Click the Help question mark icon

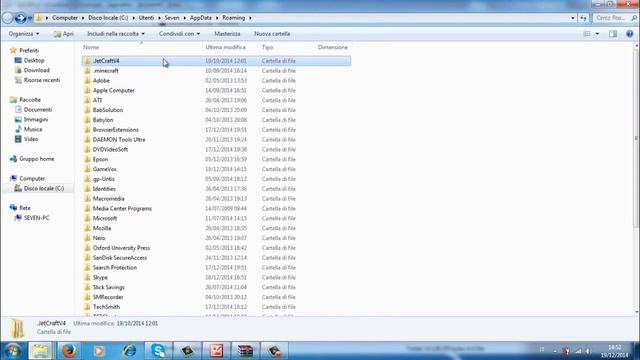(x=629, y=34)
